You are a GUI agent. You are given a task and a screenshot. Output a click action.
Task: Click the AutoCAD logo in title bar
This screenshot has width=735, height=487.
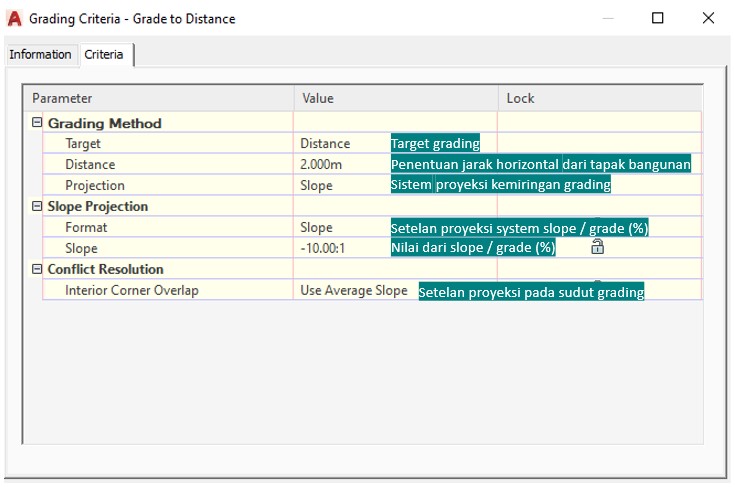pos(15,18)
